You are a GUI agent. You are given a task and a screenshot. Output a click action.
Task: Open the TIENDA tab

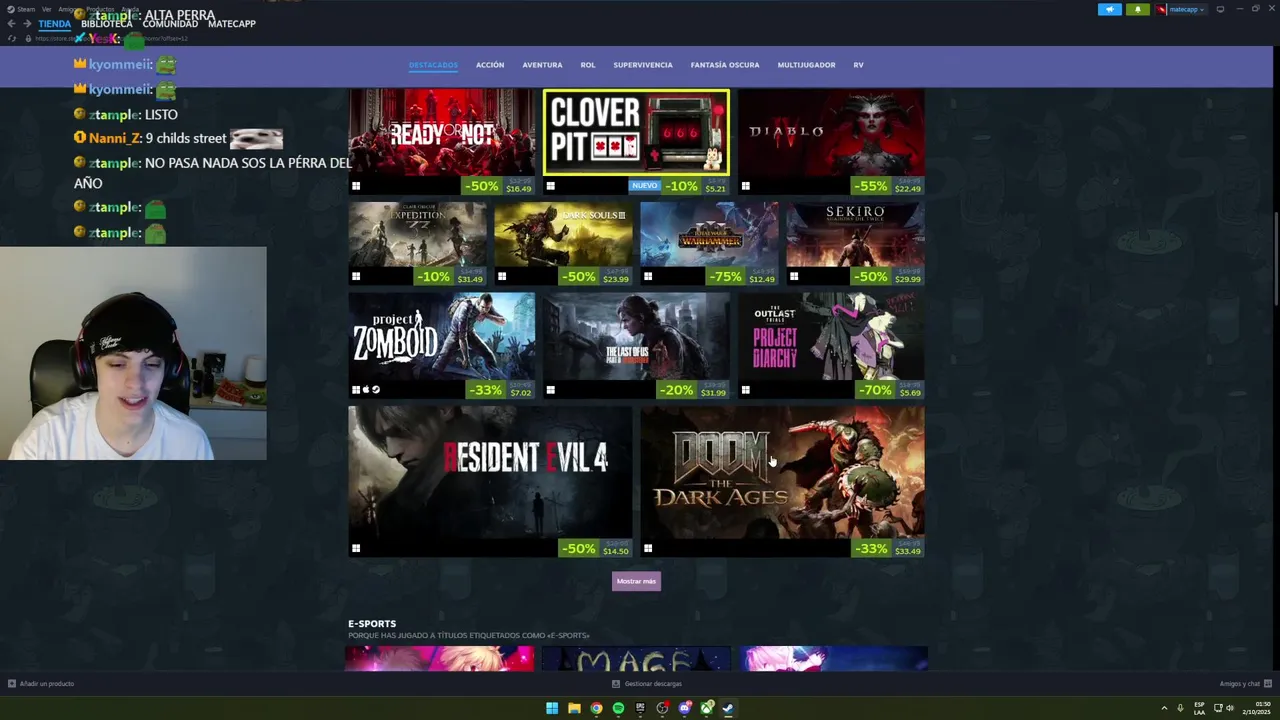55,24
